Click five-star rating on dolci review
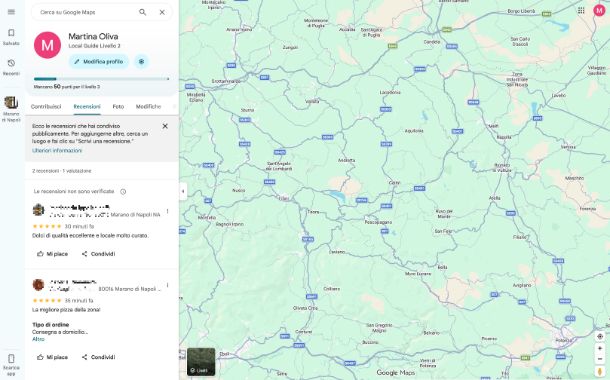The width and height of the screenshot is (610, 380). (47, 226)
